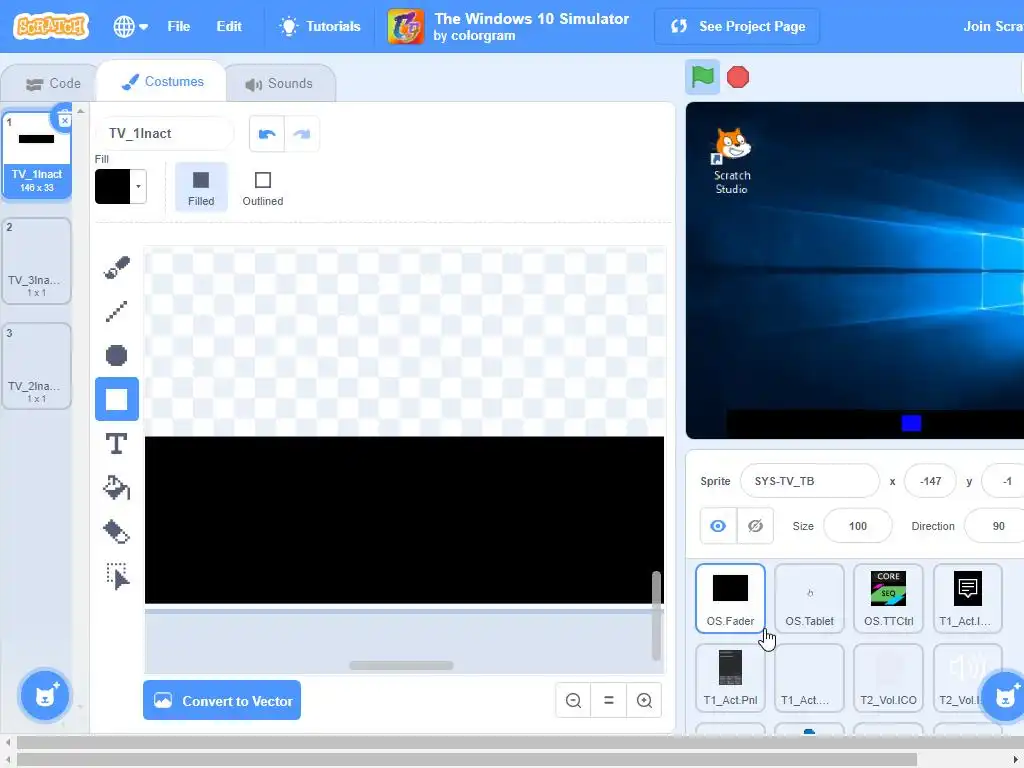The width and height of the screenshot is (1024, 768).
Task: Select costume 1 TV_1Inact thumbnail
Action: [x=37, y=155]
